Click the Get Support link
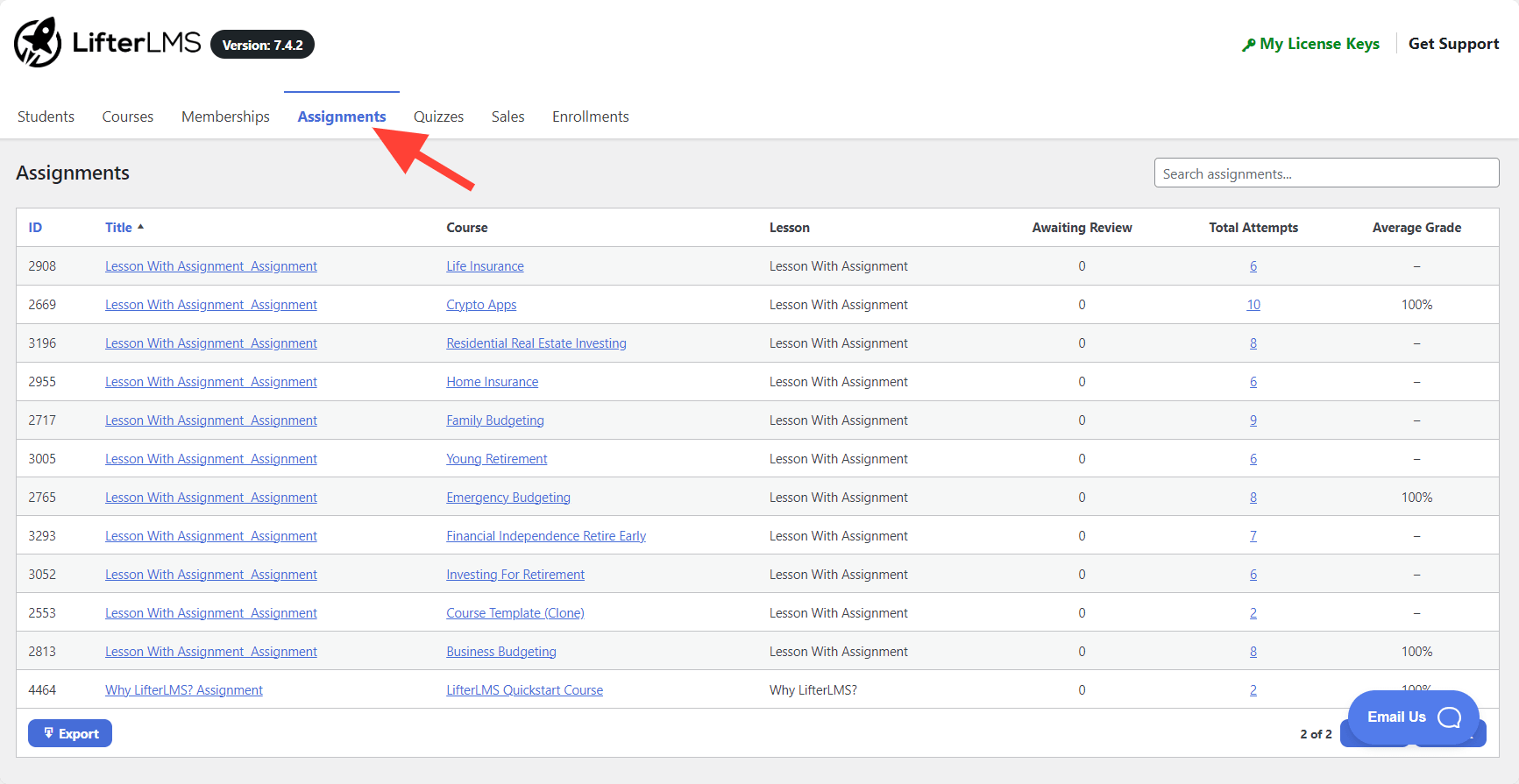 (1453, 44)
